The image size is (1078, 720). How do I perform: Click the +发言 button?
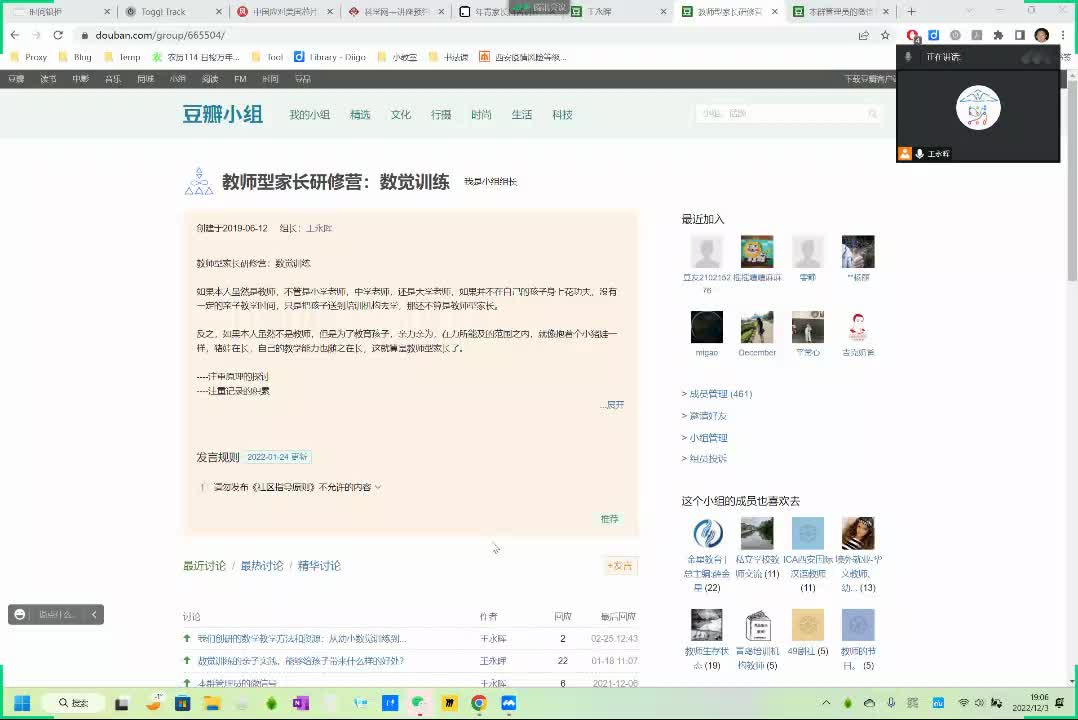coord(619,566)
